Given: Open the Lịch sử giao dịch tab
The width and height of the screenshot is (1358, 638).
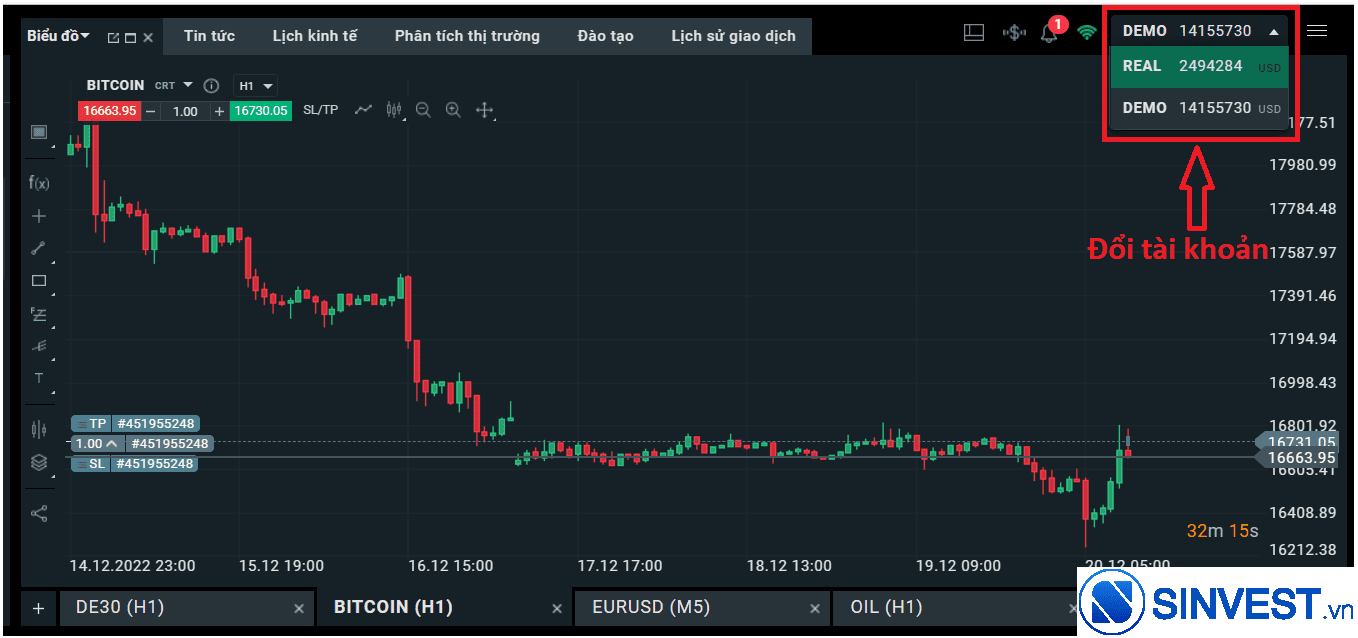Looking at the screenshot, I should coord(733,36).
